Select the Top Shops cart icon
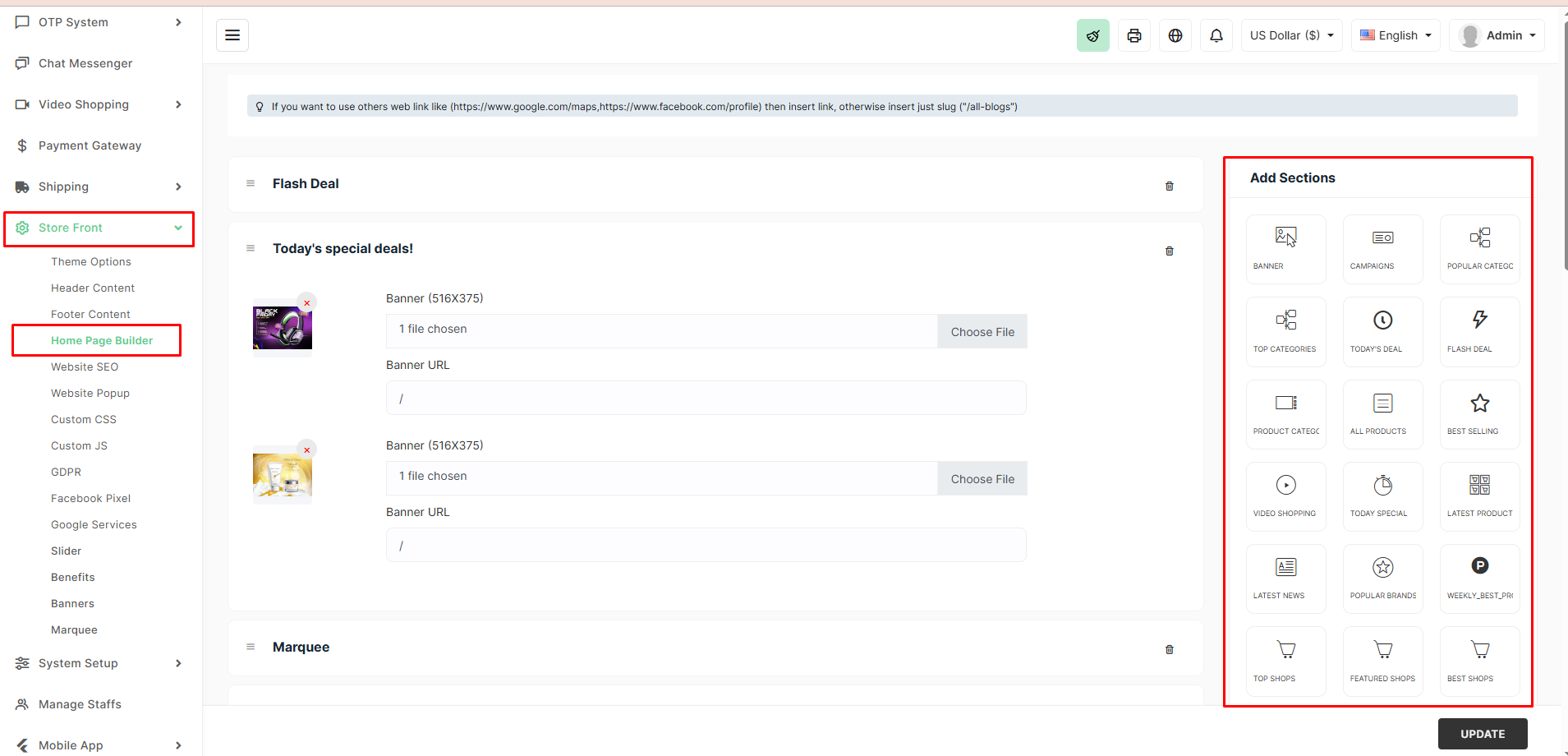 tap(1285, 649)
